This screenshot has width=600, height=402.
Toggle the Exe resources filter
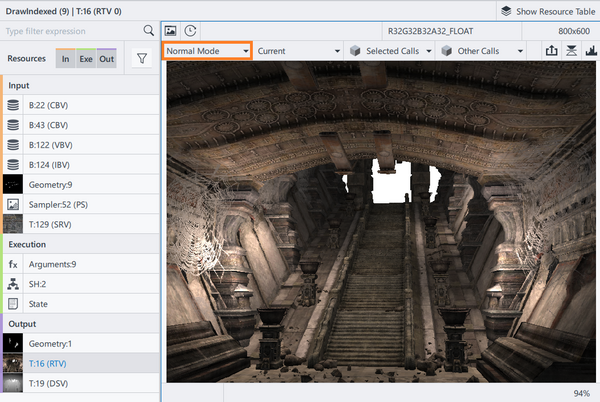(x=86, y=59)
